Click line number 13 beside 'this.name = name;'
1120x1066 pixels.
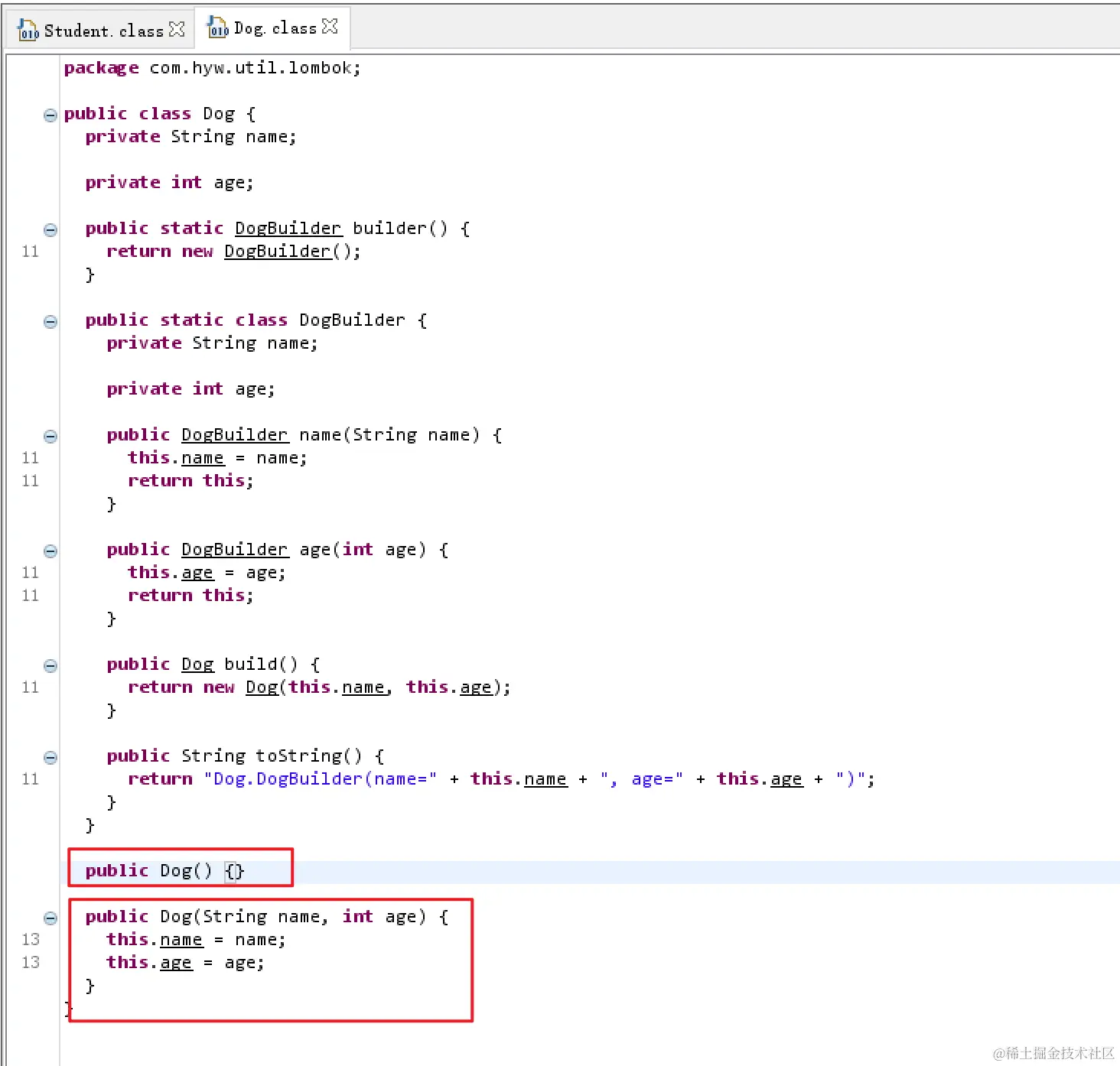pos(31,940)
